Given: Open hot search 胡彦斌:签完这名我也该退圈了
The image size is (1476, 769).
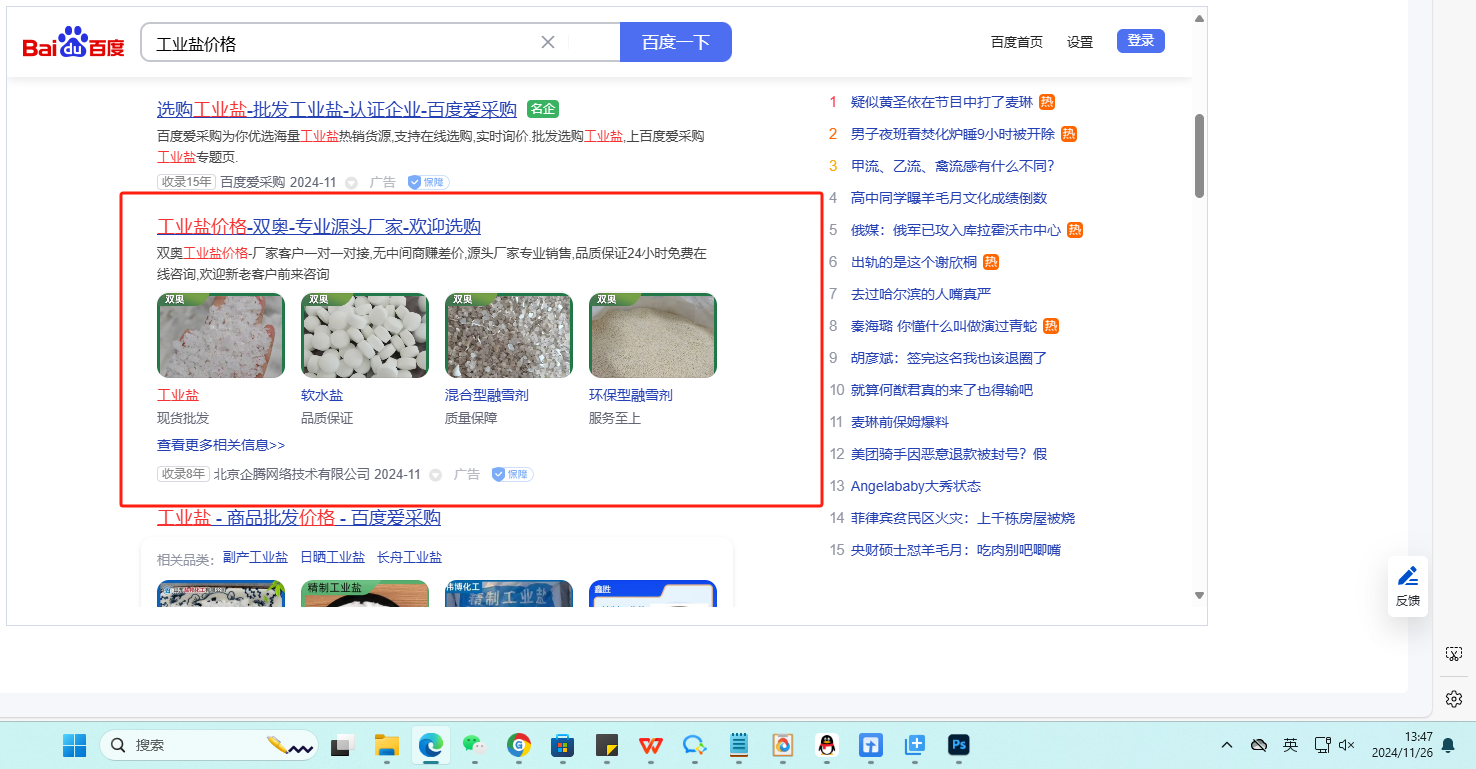Looking at the screenshot, I should (x=949, y=358).
